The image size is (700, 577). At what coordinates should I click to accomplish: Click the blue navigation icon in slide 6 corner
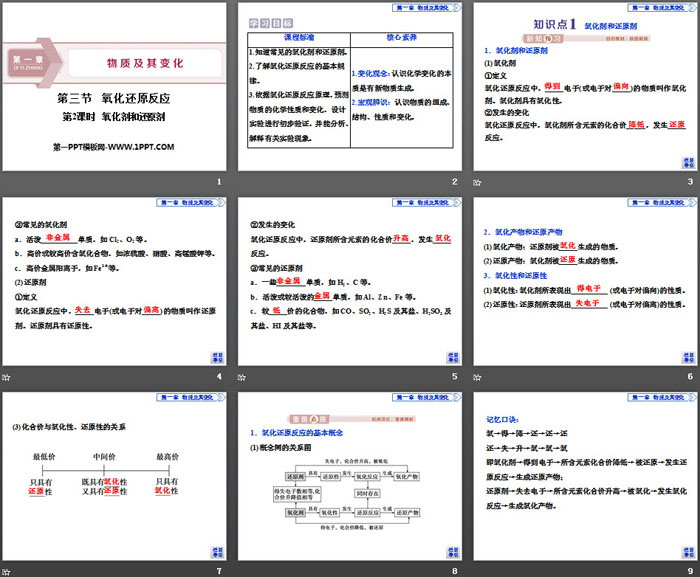point(688,358)
